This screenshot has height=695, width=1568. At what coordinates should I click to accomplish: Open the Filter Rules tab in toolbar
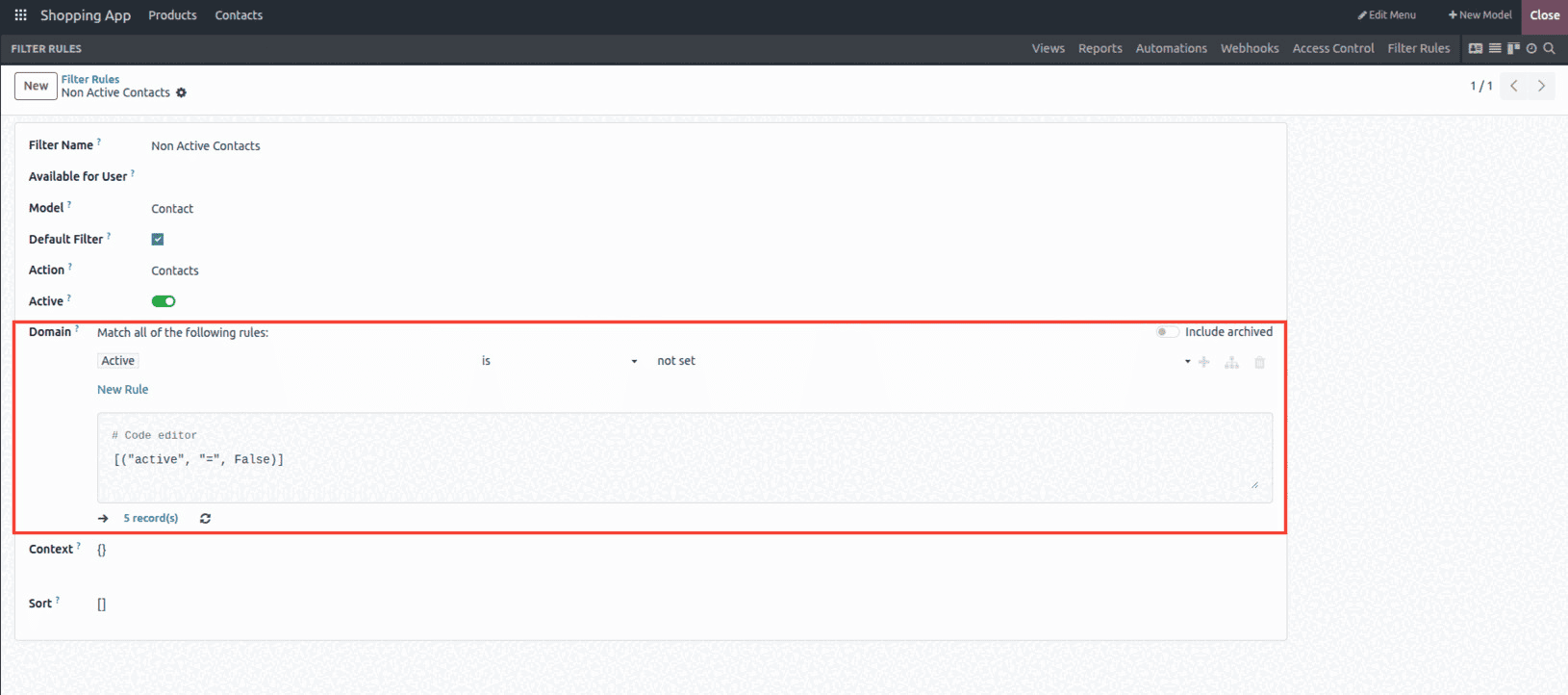(x=1419, y=48)
